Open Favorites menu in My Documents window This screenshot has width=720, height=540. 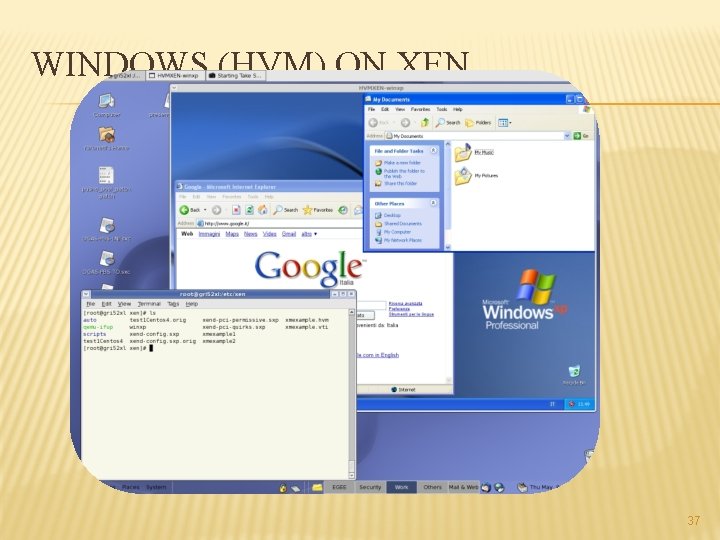click(420, 109)
